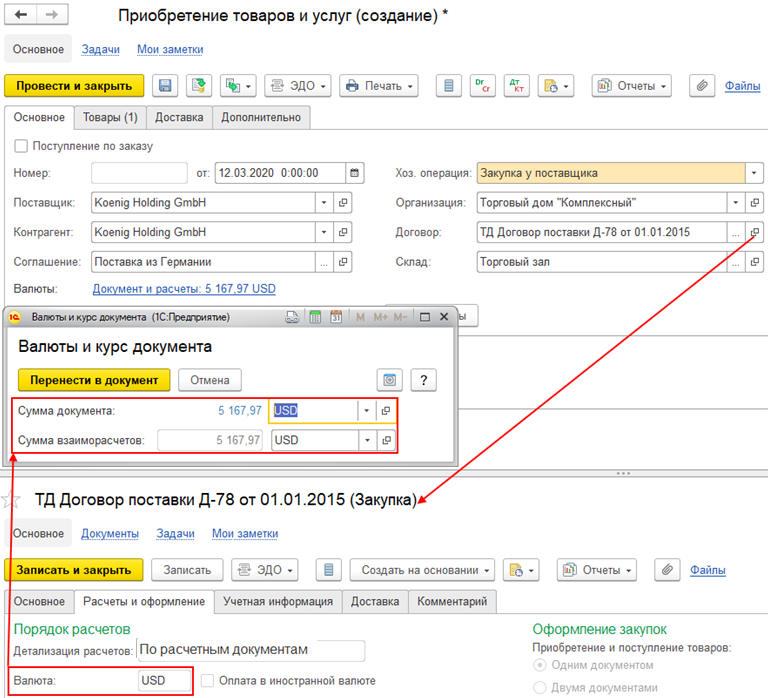Click the Dt/Kt postings icon
This screenshot has height=698, width=768.
[x=517, y=86]
